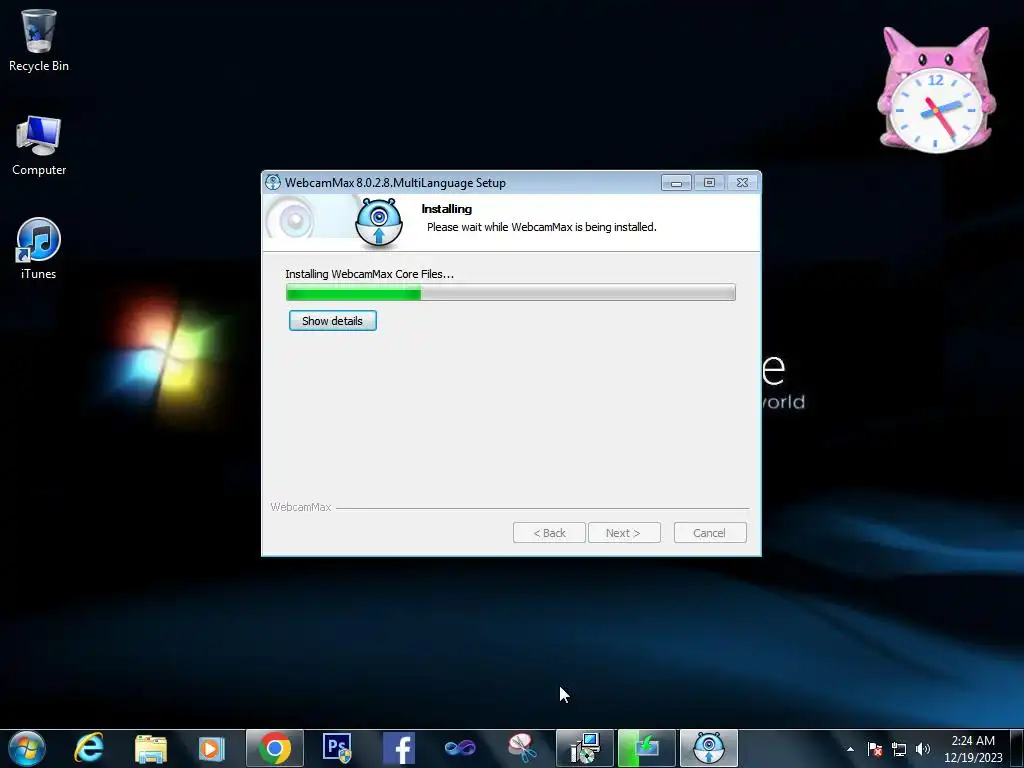Open Windows Media Player taskbar icon
The image size is (1024, 768).
[212, 748]
